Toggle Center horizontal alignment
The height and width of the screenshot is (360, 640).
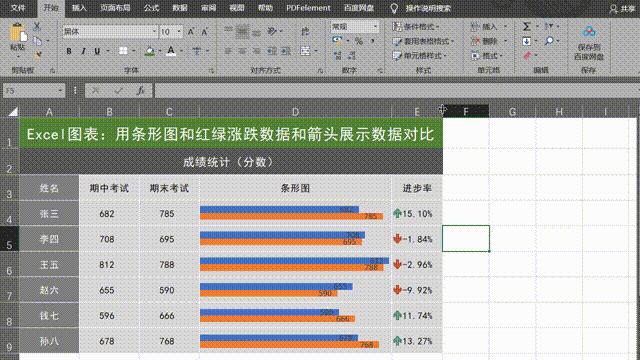[242, 51]
